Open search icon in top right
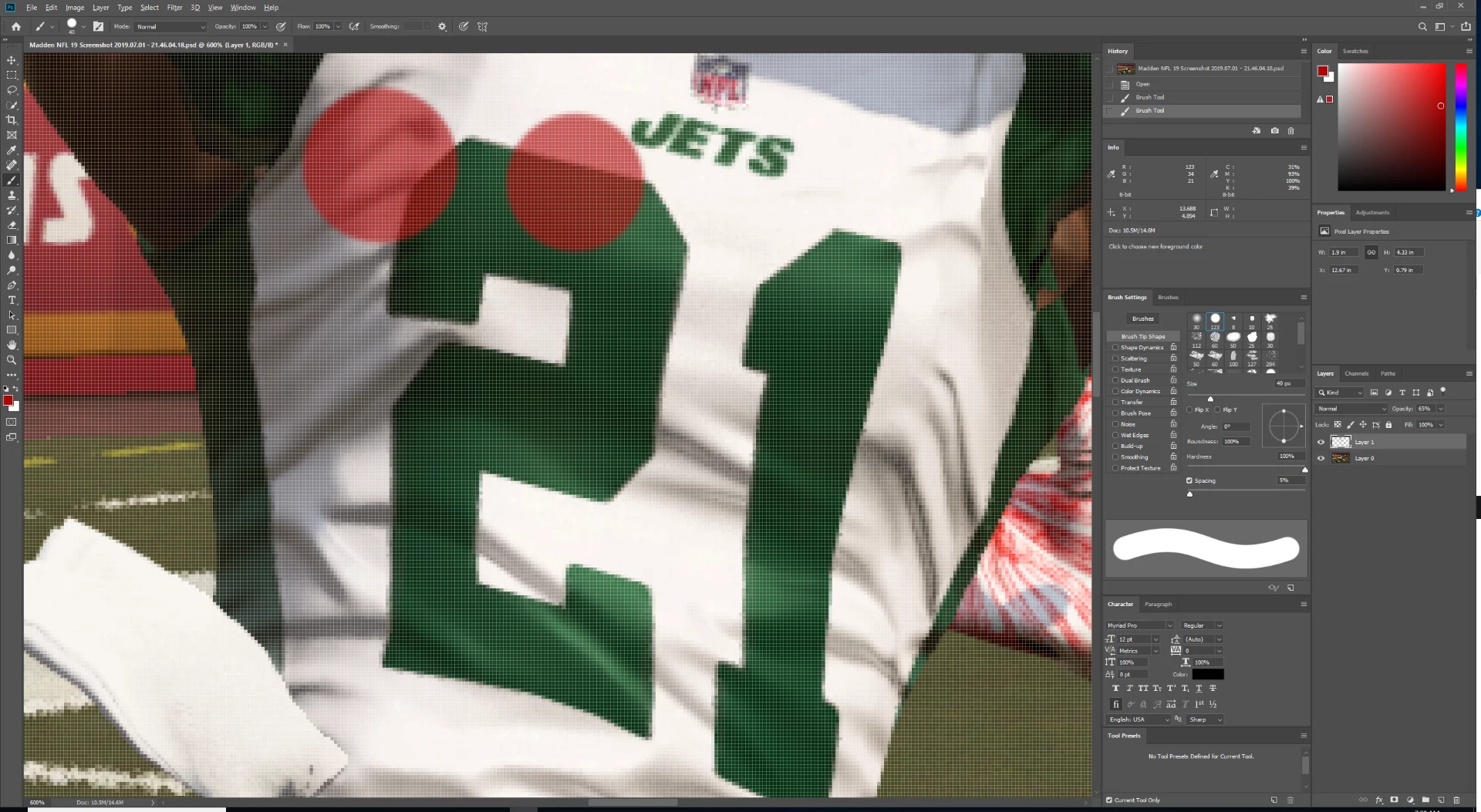The height and width of the screenshot is (812, 1481). (x=1422, y=26)
